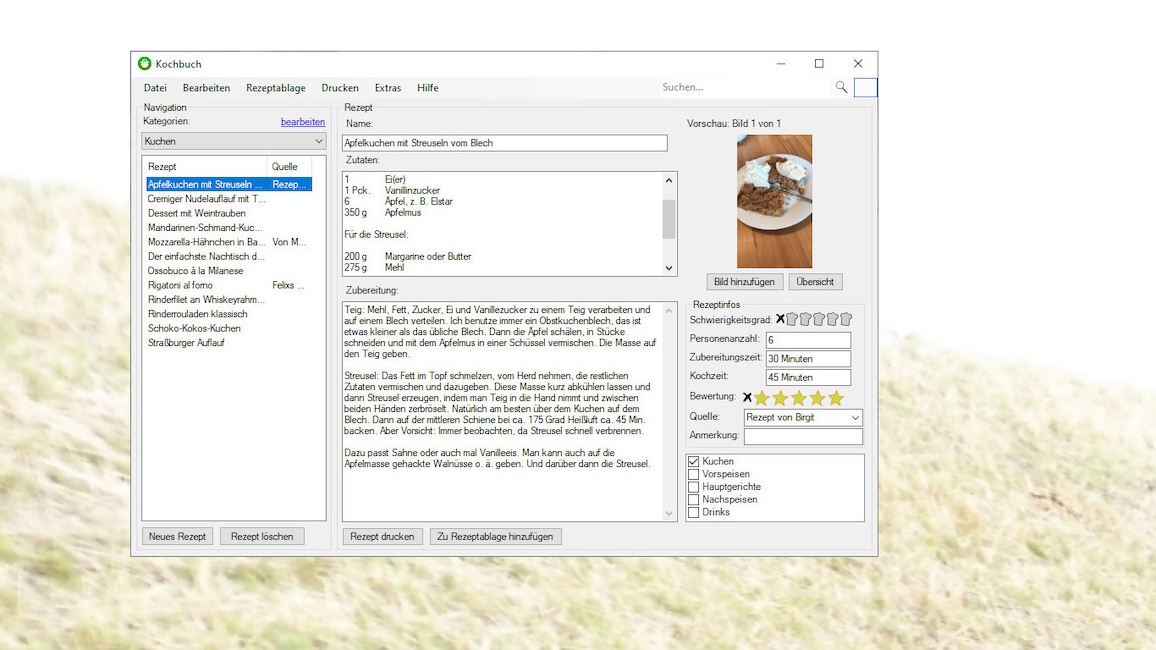Click the apple cake preview image
The height and width of the screenshot is (650, 1156).
[x=774, y=201]
